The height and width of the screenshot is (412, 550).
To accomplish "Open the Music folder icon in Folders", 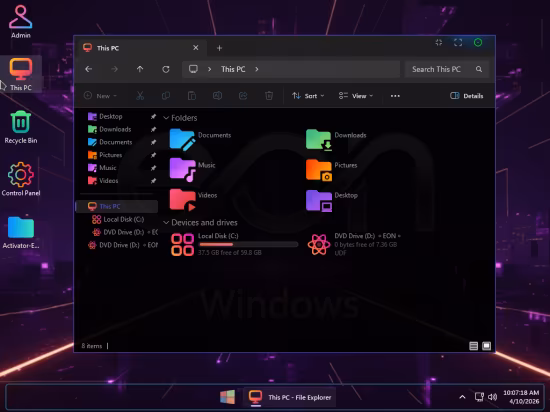I will (182, 170).
